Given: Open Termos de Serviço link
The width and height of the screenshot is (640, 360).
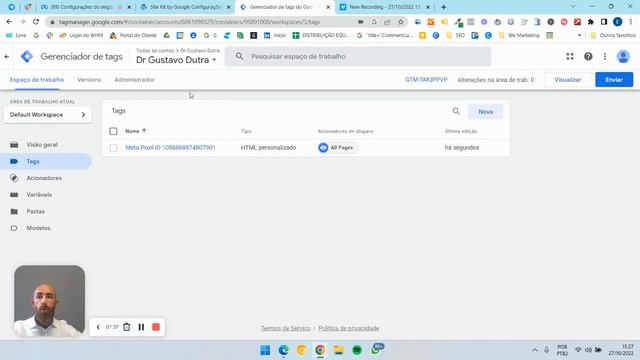Looking at the screenshot, I should point(286,328).
